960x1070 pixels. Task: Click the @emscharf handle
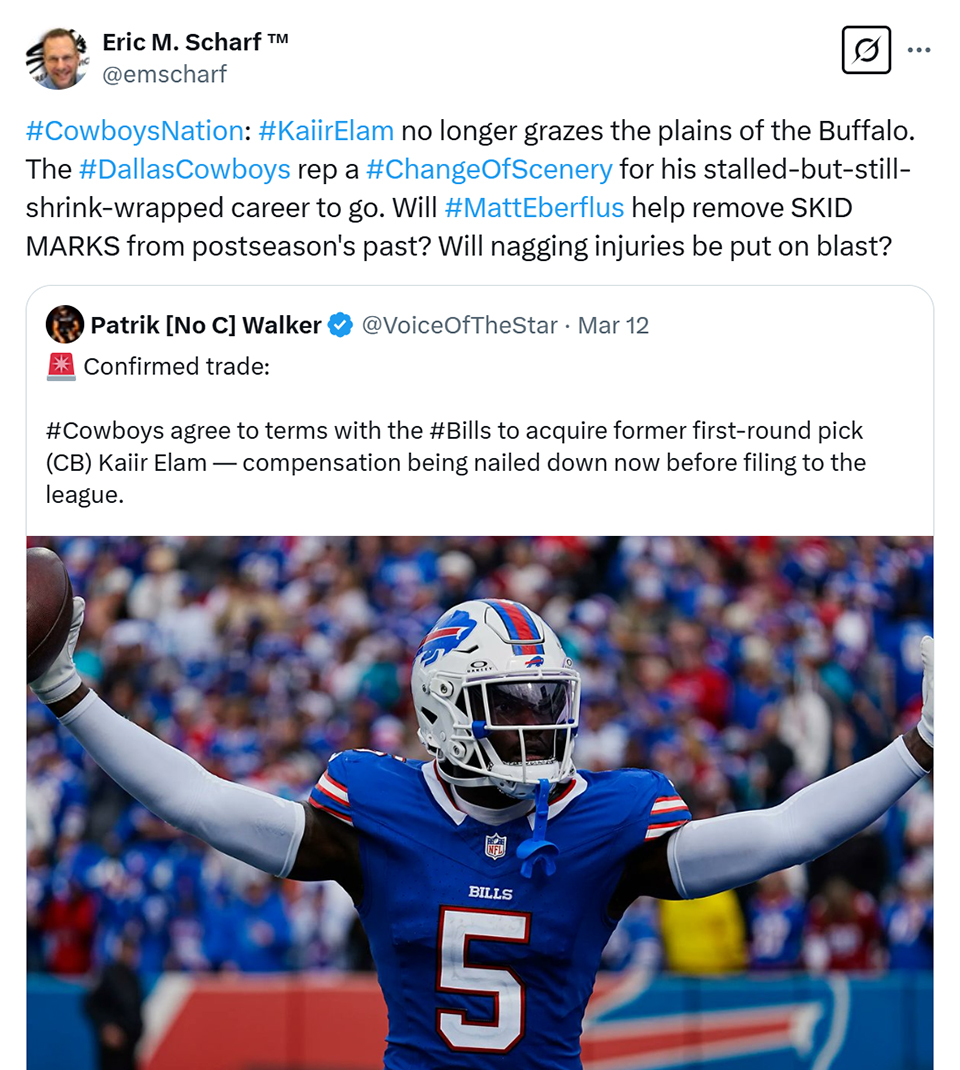click(x=164, y=74)
